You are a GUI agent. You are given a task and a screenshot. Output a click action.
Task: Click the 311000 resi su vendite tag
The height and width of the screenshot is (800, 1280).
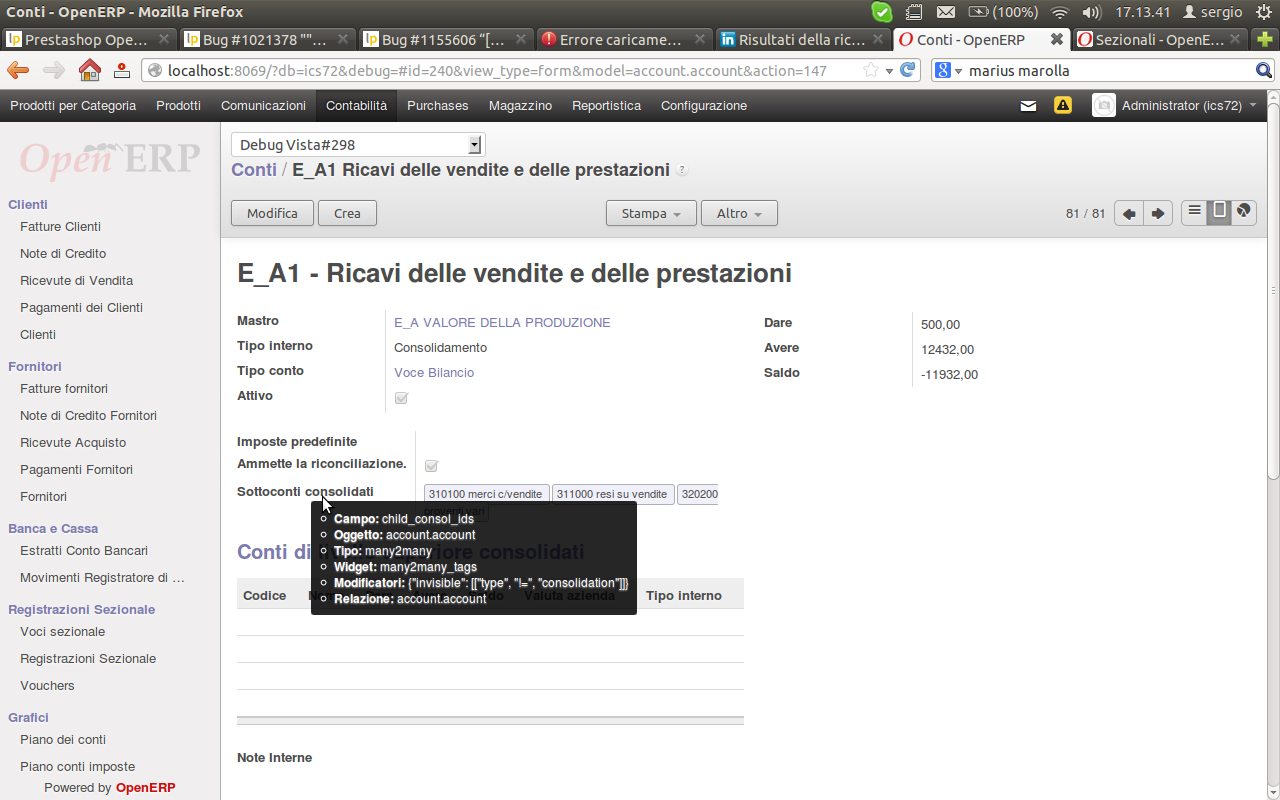tap(613, 494)
